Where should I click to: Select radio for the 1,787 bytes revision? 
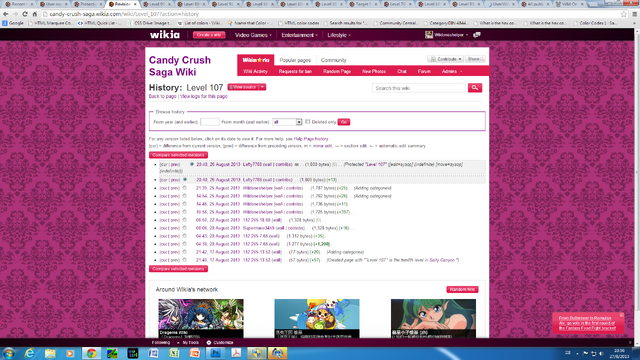184,188
